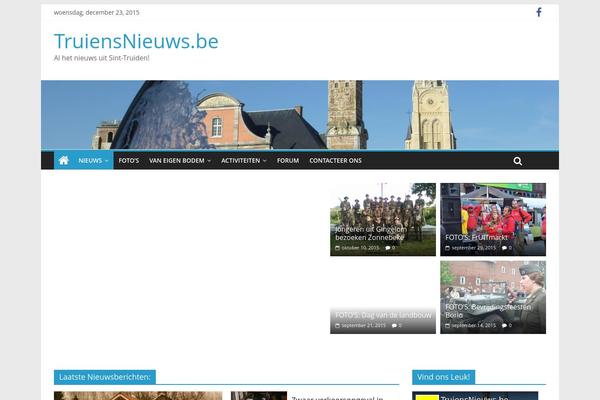Click the Sint-Truiden header banner image

point(300,115)
